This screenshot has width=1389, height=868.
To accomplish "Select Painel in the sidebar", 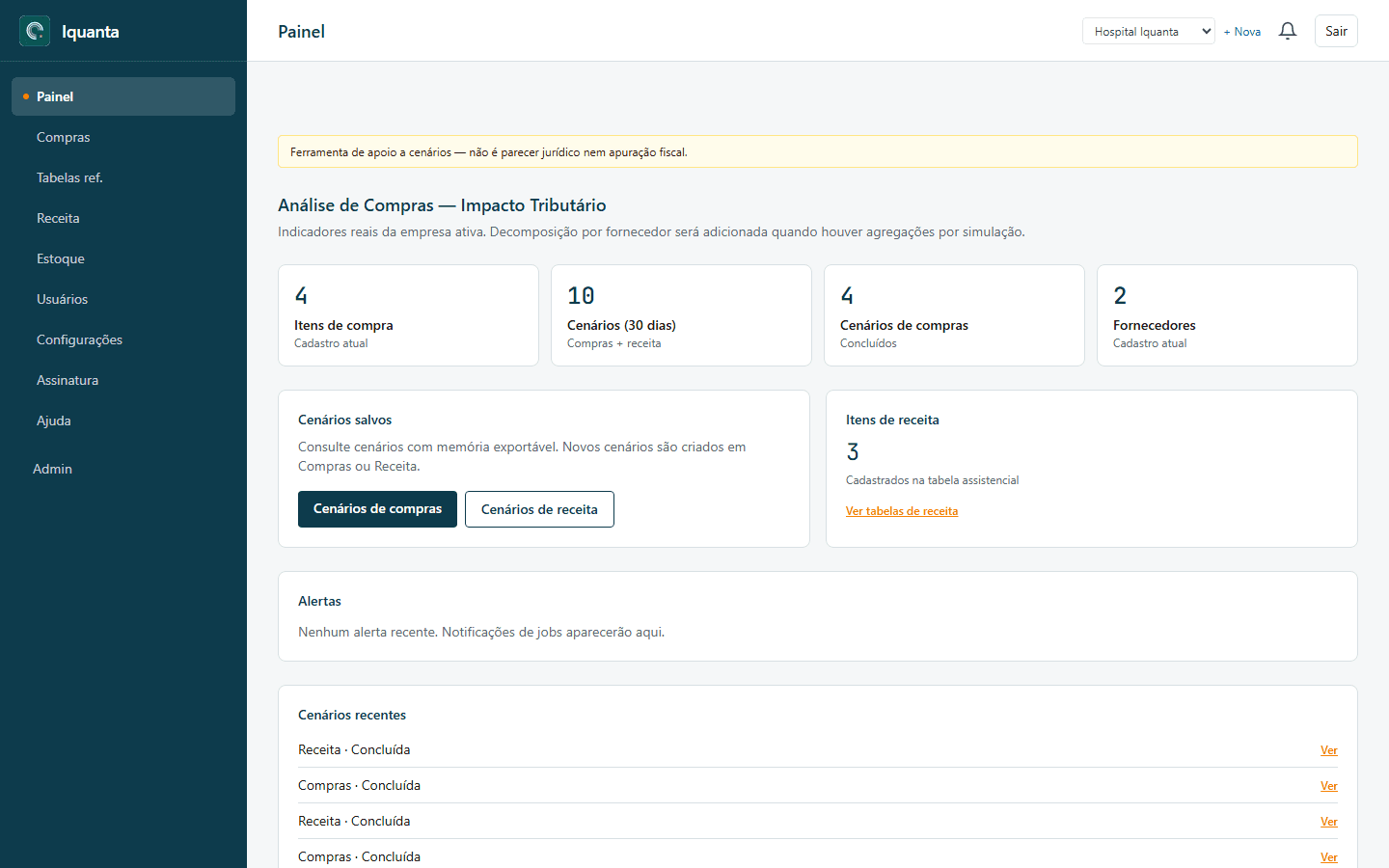I will pyautogui.click(x=123, y=96).
